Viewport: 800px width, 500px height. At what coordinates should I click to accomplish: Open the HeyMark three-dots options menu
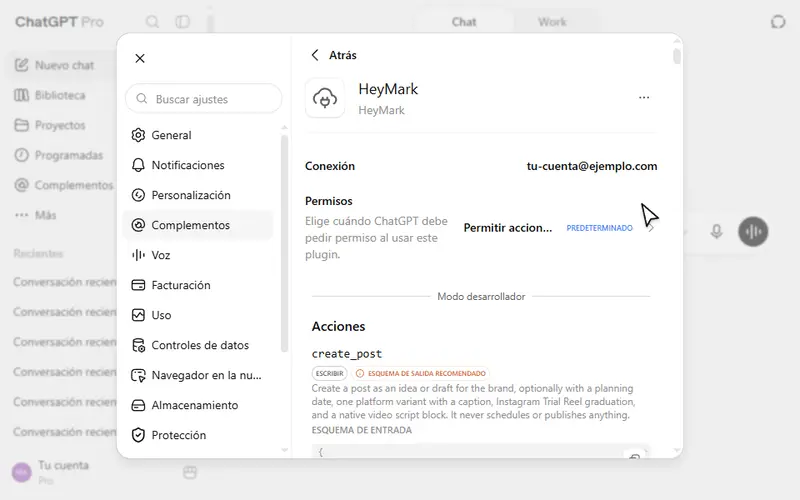(644, 97)
